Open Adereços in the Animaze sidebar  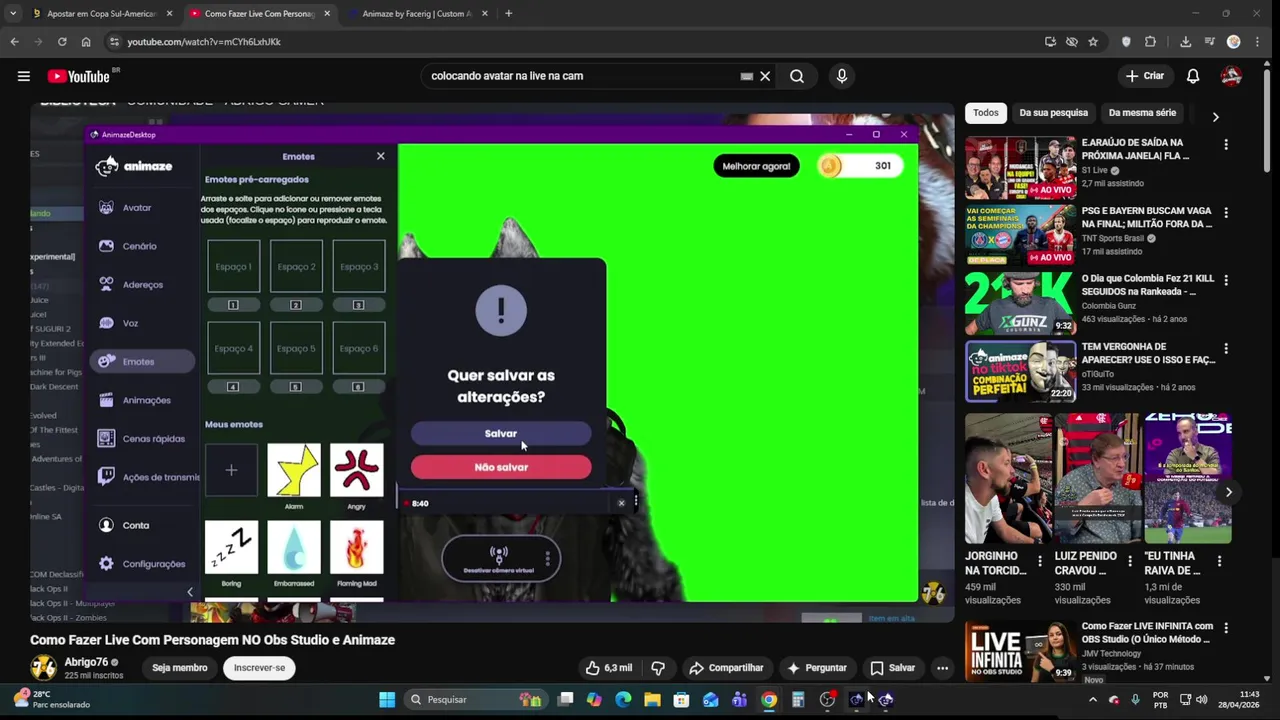click(x=142, y=285)
